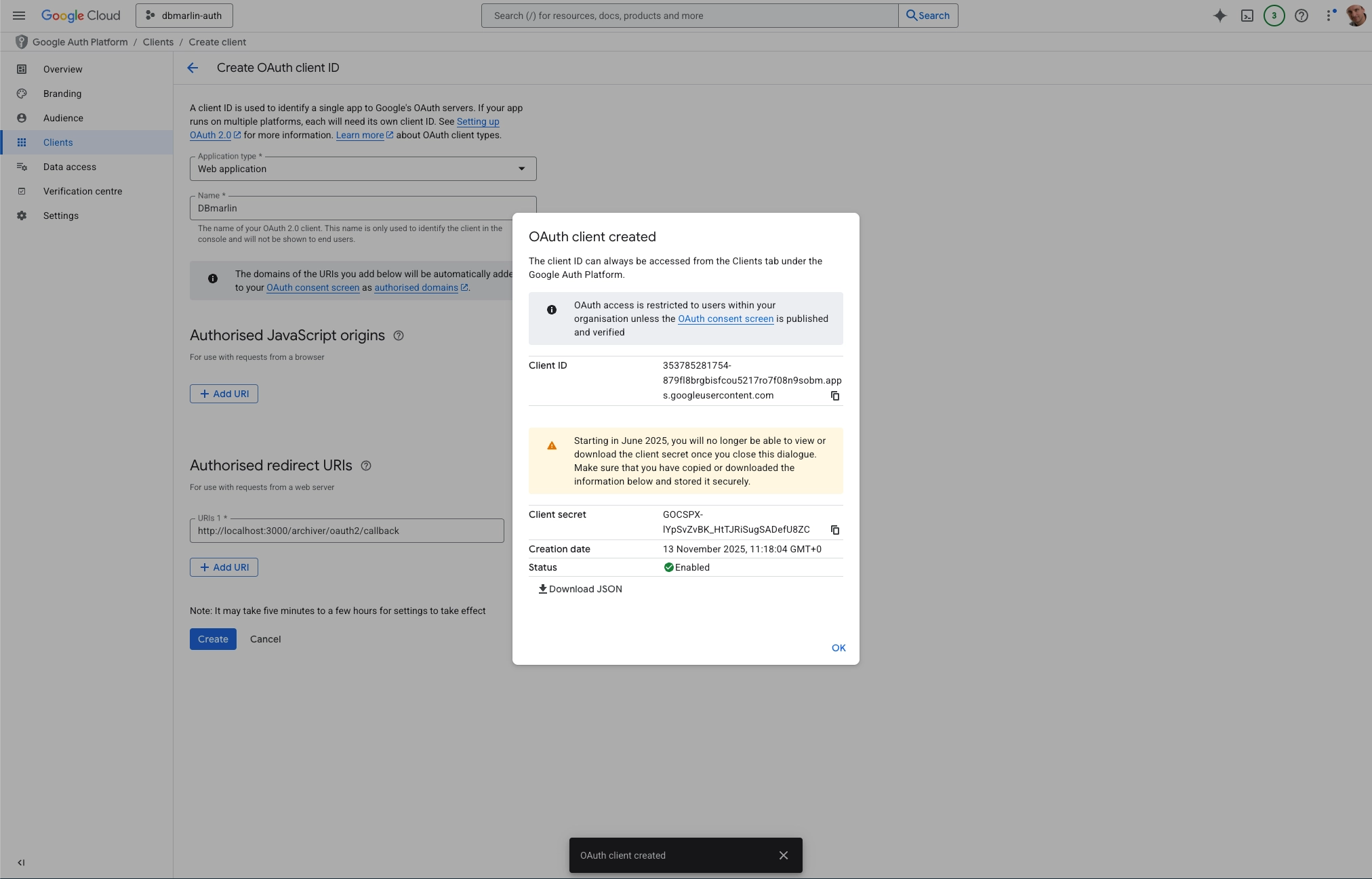Click the back arrow beside Create OAuth client ID
The image size is (1372, 879).
tap(193, 68)
